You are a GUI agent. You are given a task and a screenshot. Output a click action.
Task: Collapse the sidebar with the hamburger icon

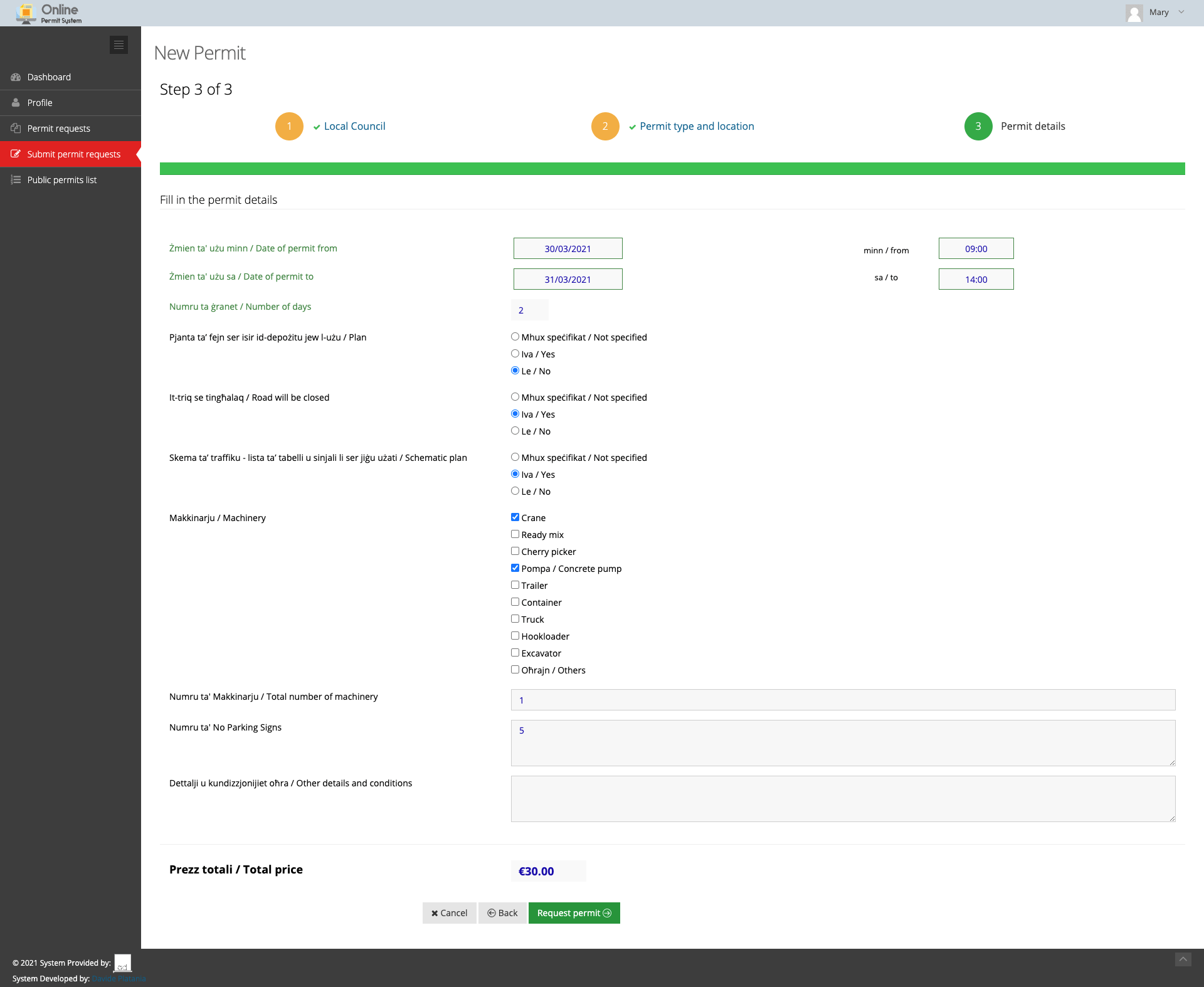click(x=119, y=45)
